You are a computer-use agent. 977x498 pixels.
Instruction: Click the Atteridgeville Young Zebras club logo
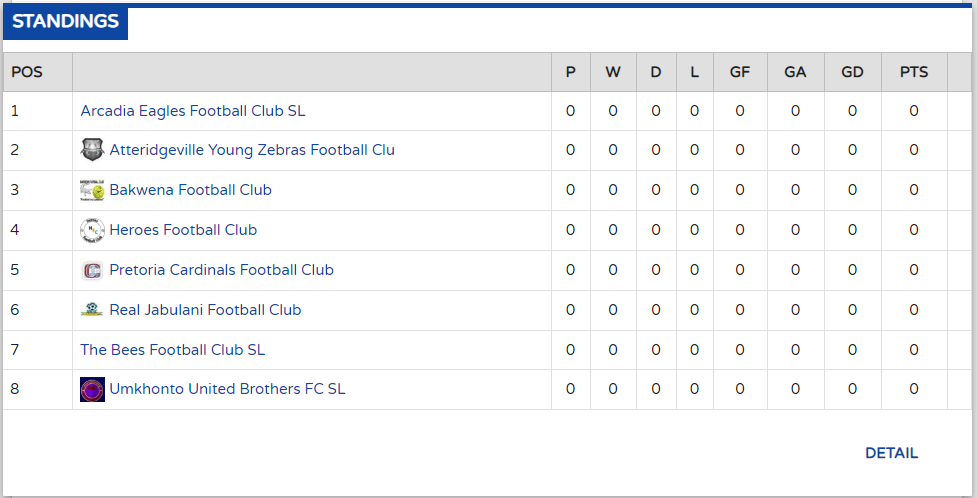[x=92, y=150]
